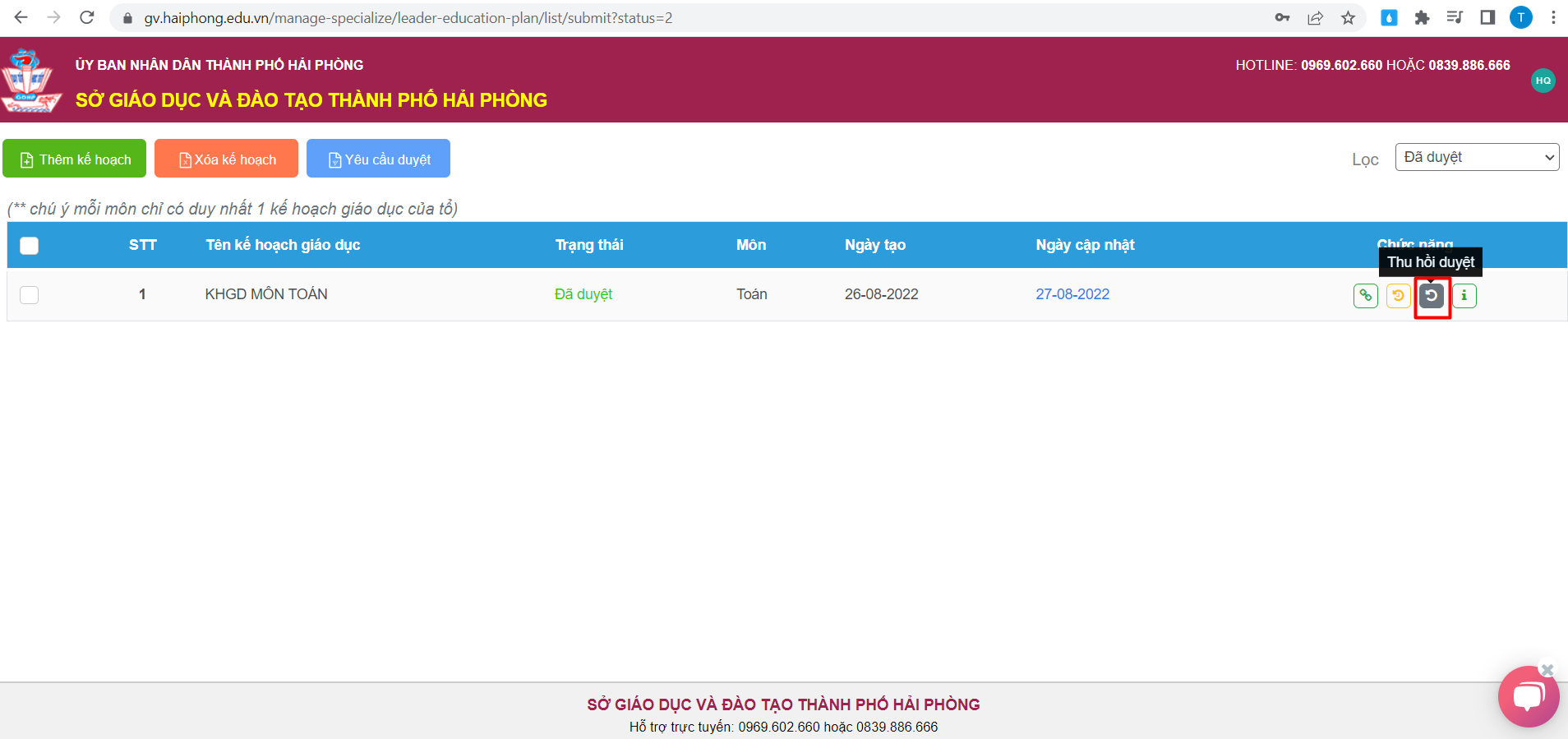The image size is (1568, 739).
Task: Close the chat bubble with small X
Action: click(1547, 670)
